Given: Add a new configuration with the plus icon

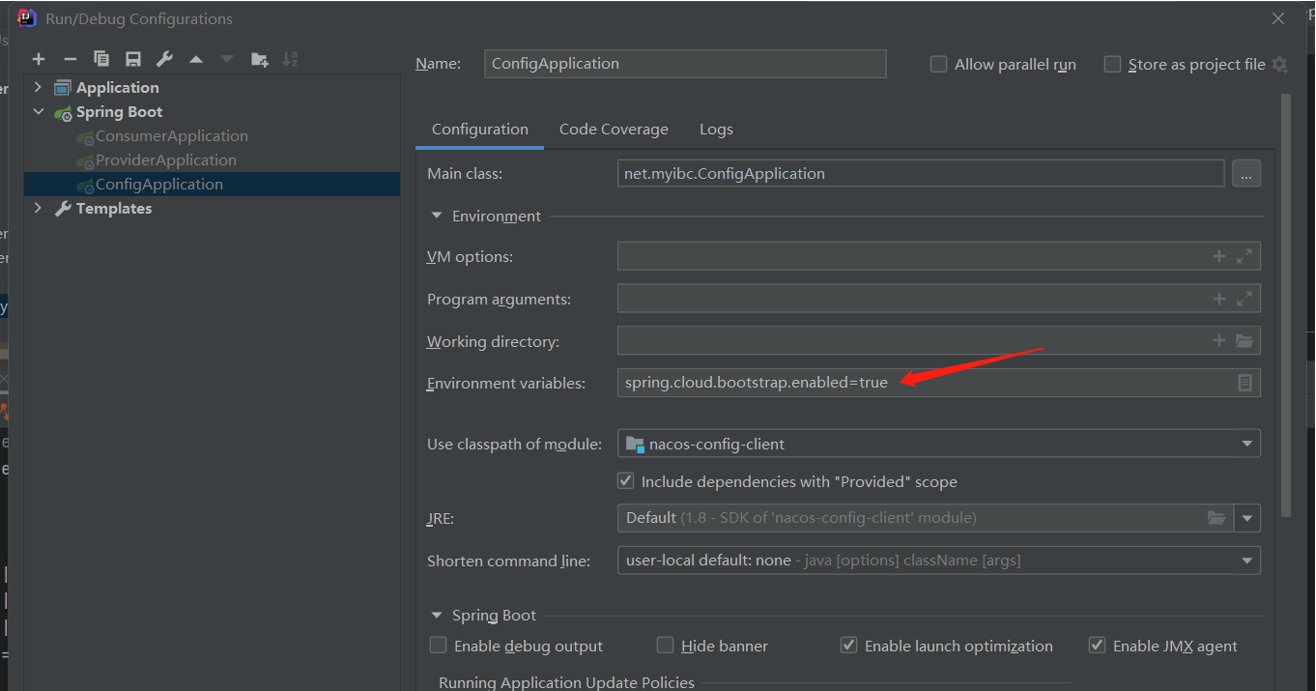Looking at the screenshot, I should pos(38,60).
